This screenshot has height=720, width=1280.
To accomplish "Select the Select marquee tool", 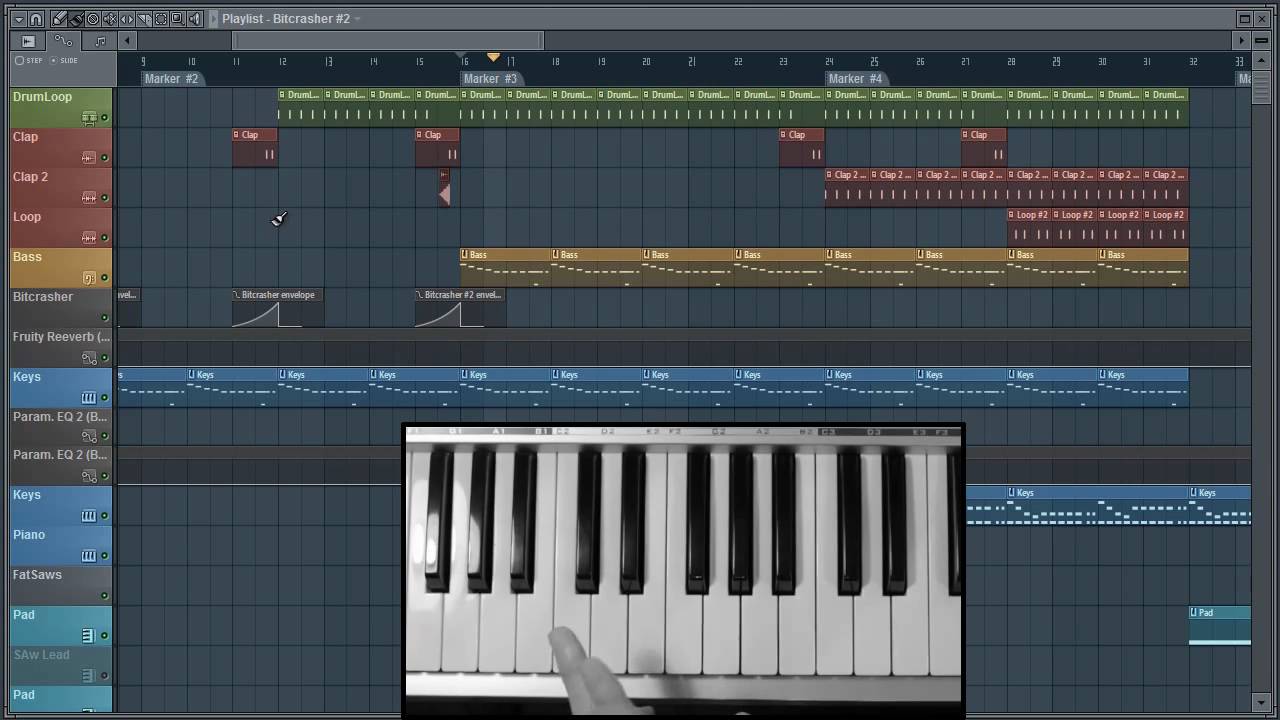I will [161, 19].
